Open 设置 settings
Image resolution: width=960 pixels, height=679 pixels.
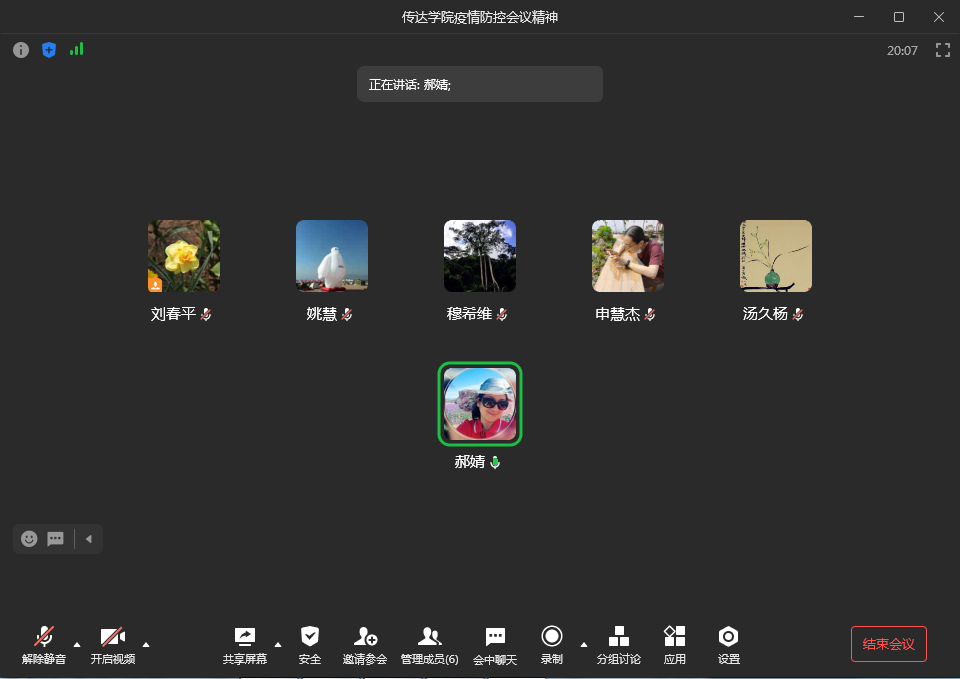[x=729, y=645]
